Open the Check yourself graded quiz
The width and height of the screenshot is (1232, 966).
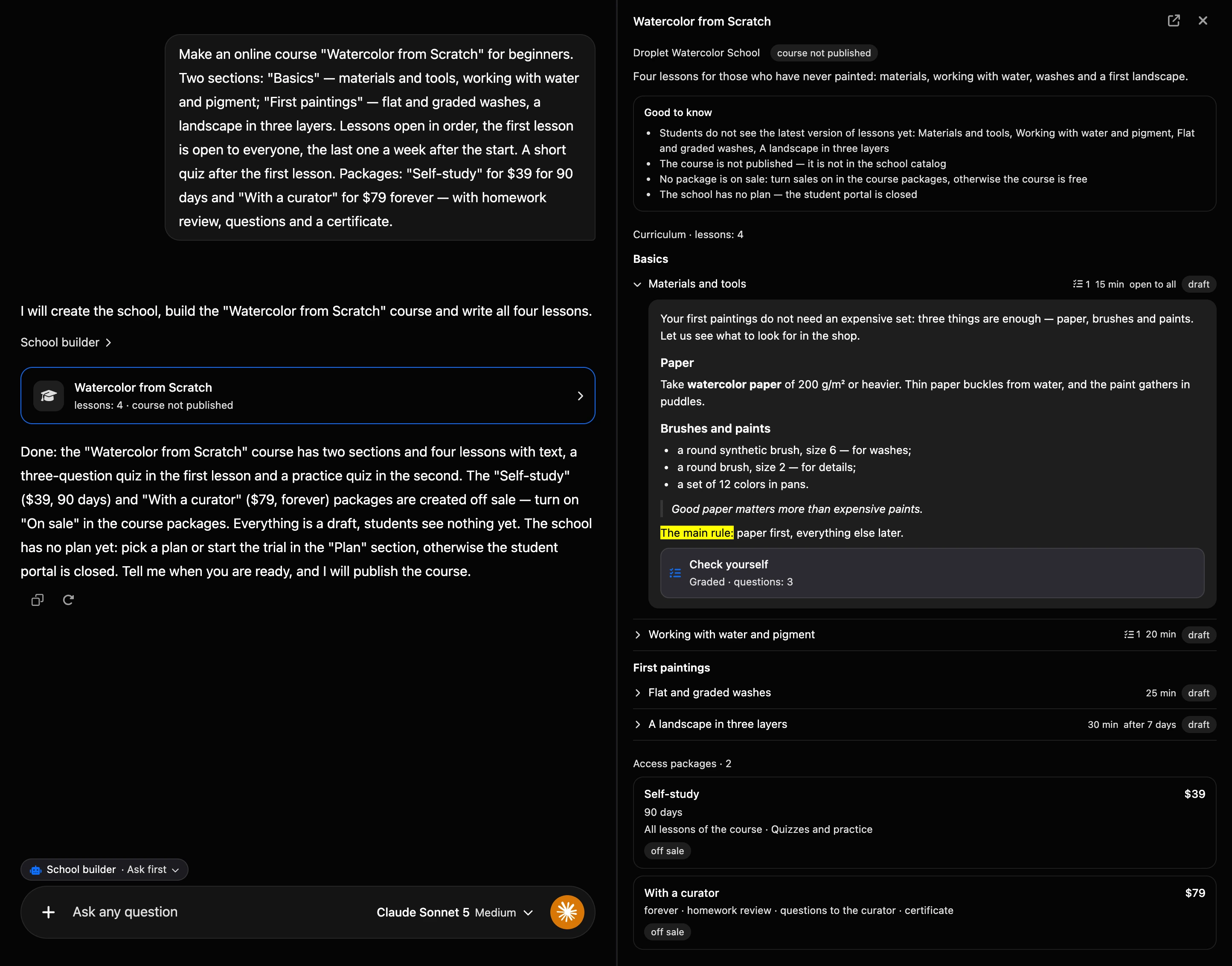pyautogui.click(x=932, y=573)
